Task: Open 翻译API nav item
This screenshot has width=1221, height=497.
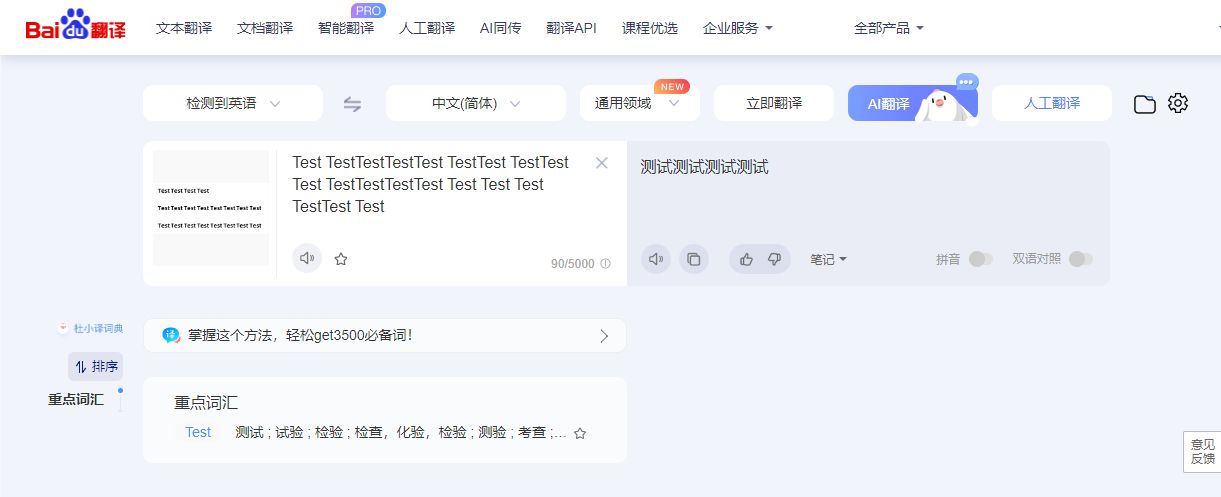Action: tap(571, 28)
